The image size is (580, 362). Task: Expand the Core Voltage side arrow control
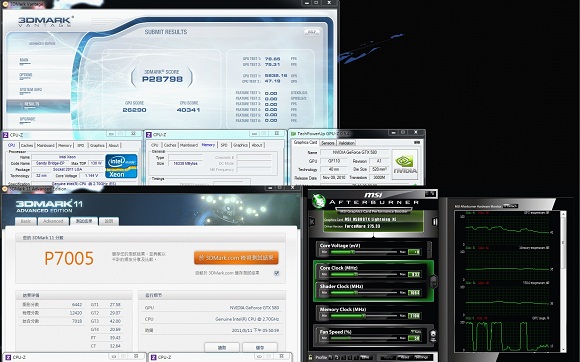coord(429,249)
